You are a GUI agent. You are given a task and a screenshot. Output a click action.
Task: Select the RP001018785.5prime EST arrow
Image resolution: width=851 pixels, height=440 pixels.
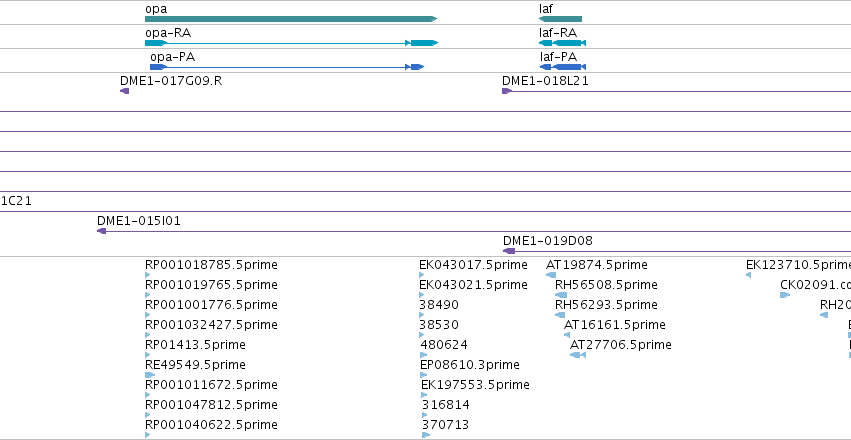pyautogui.click(x=148, y=275)
